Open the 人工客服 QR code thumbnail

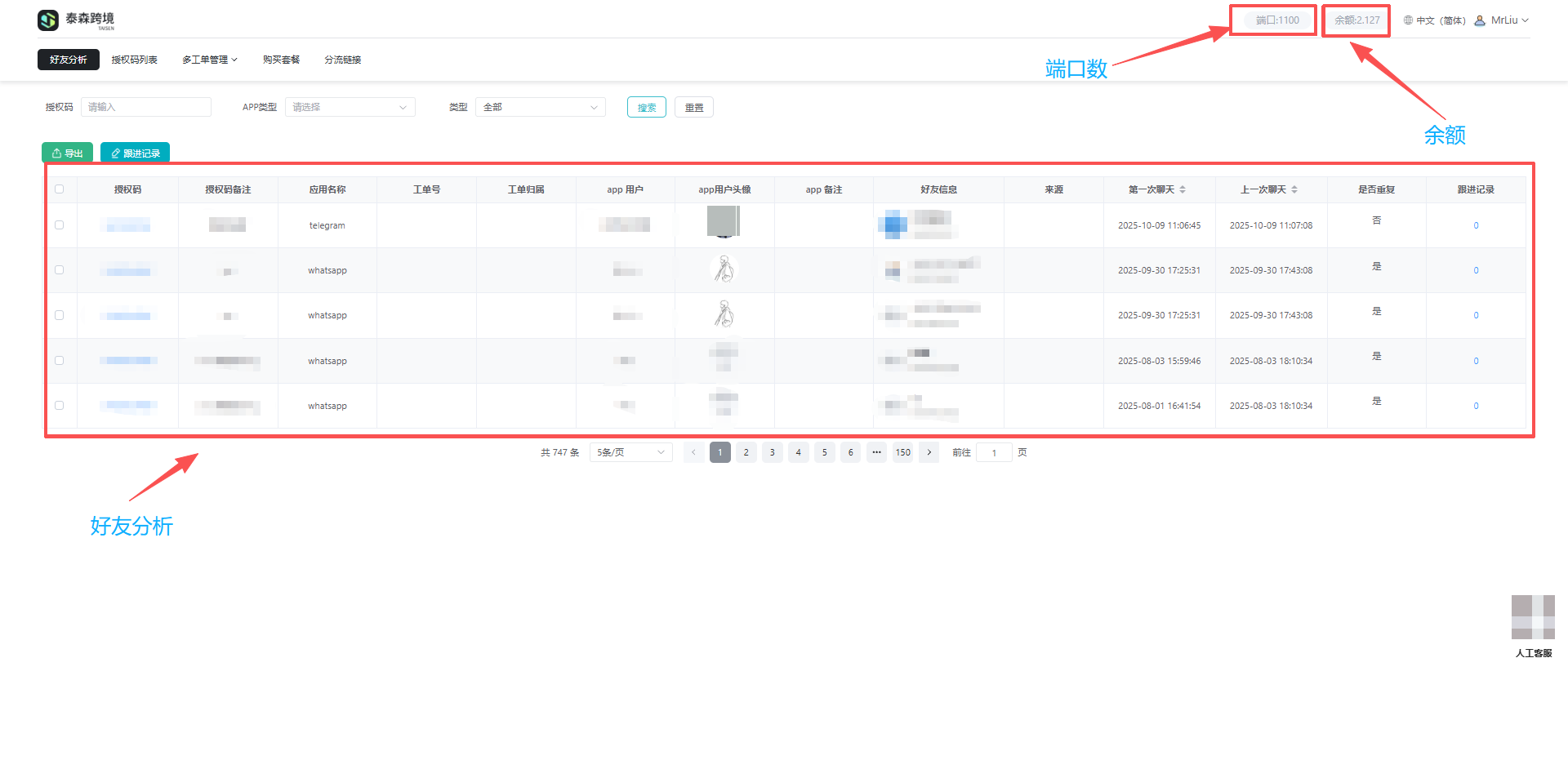(1533, 617)
